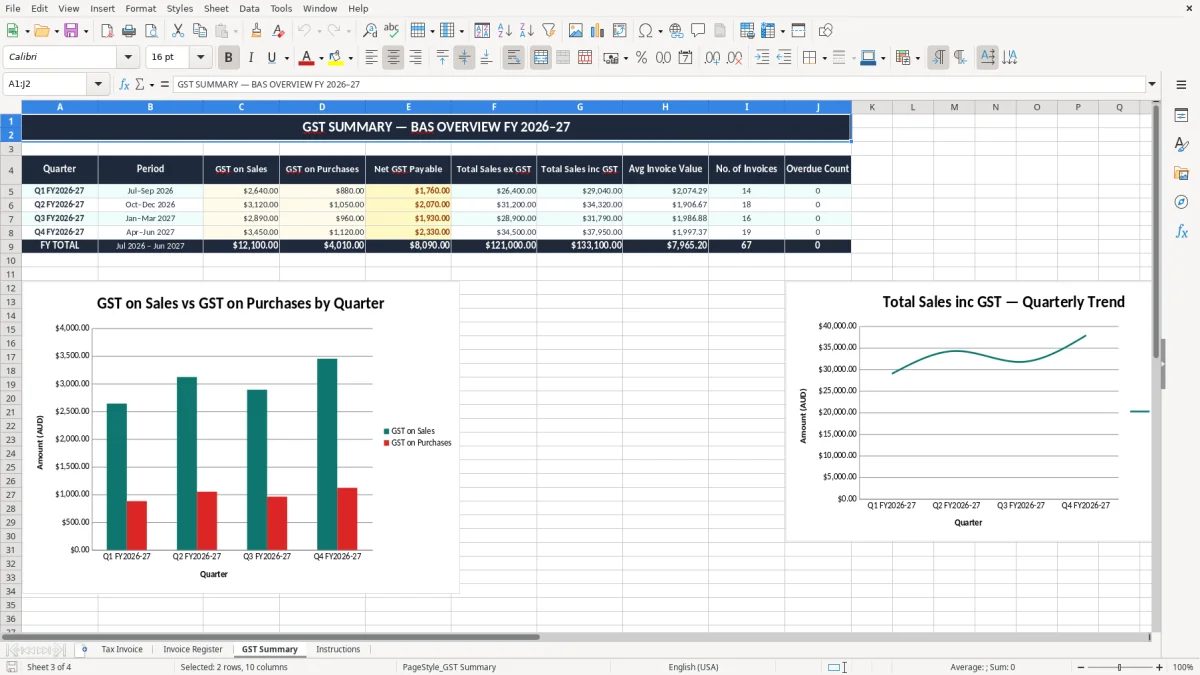This screenshot has width=1200, height=675.
Task: Expand the Font Name dropdown
Action: (x=128, y=58)
